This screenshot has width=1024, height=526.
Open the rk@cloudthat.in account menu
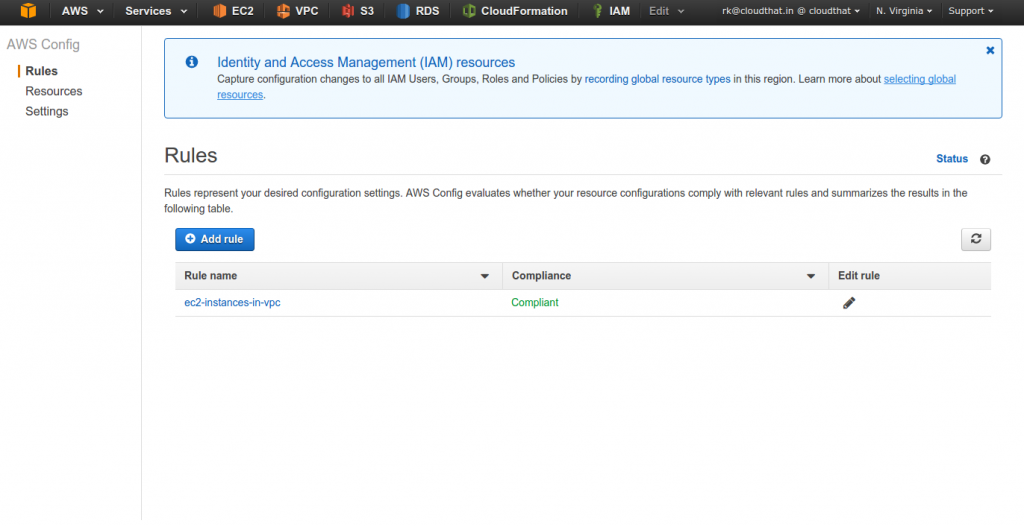790,11
